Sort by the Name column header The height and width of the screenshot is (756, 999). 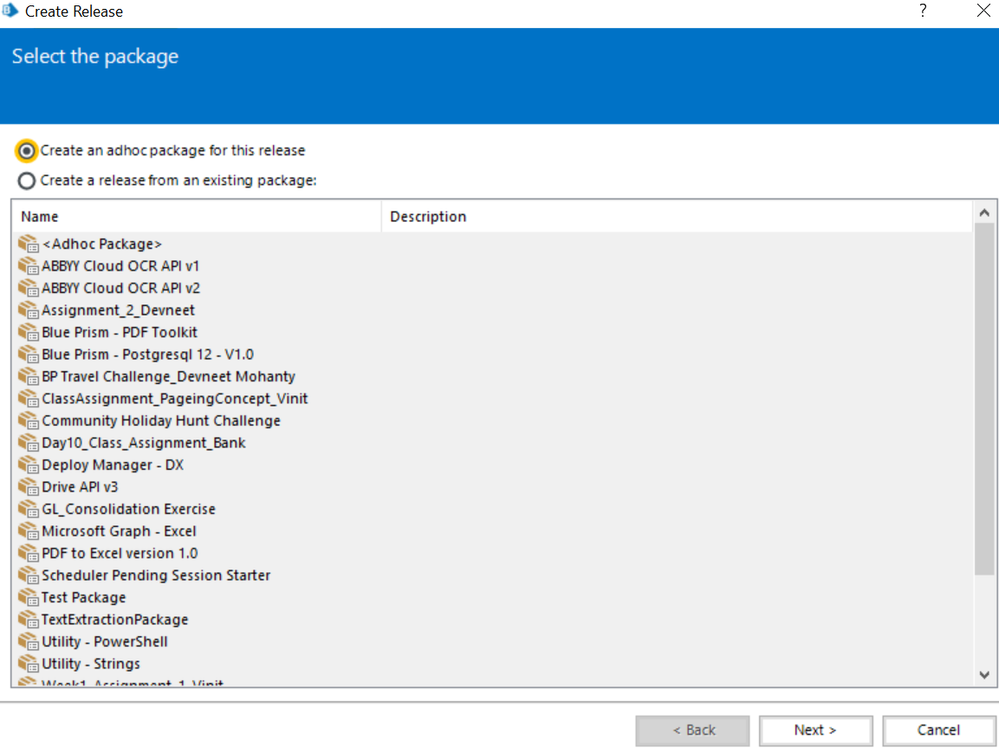point(196,217)
